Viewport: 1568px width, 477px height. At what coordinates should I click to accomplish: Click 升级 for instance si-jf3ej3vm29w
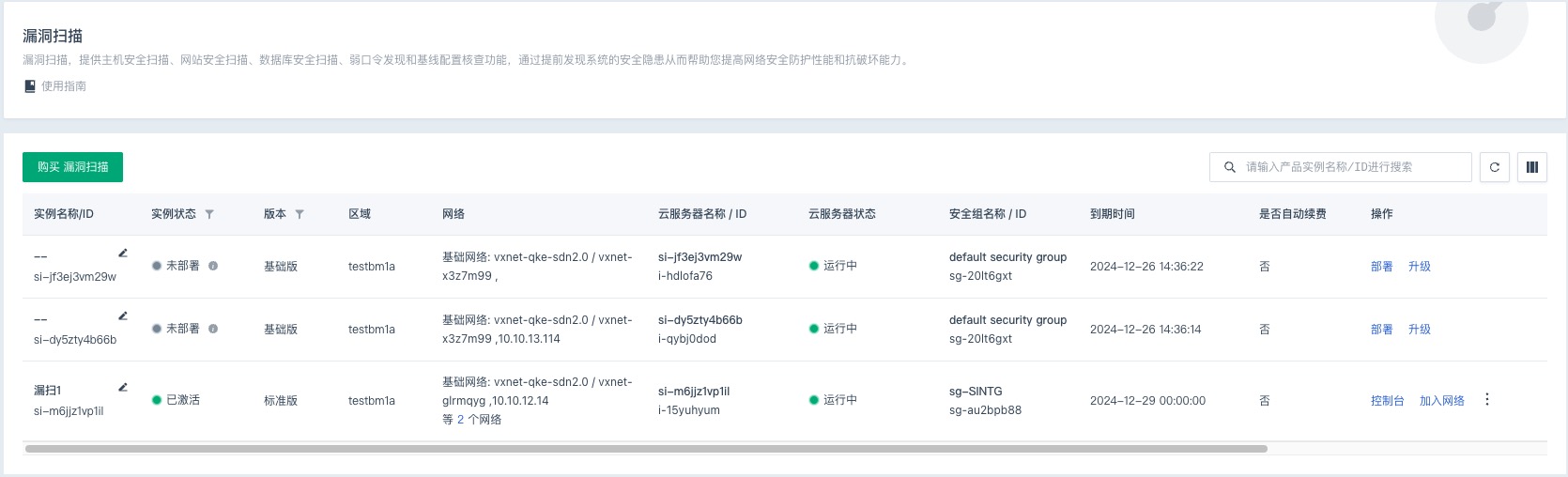coord(1419,267)
